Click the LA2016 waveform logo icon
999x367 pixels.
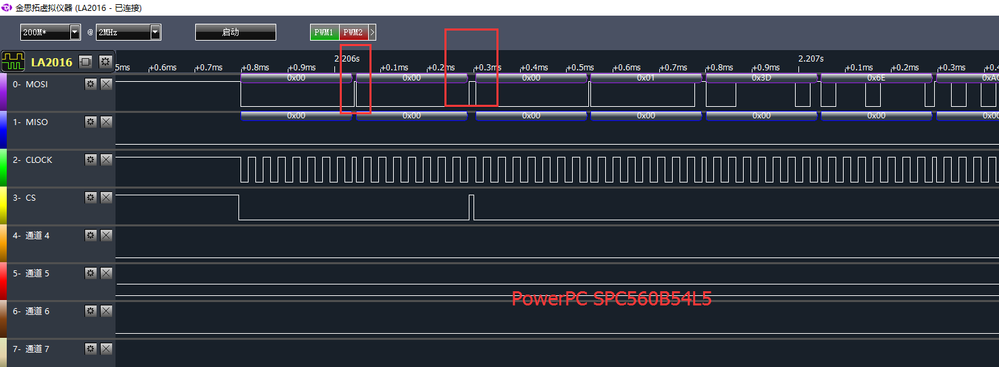(x=13, y=62)
